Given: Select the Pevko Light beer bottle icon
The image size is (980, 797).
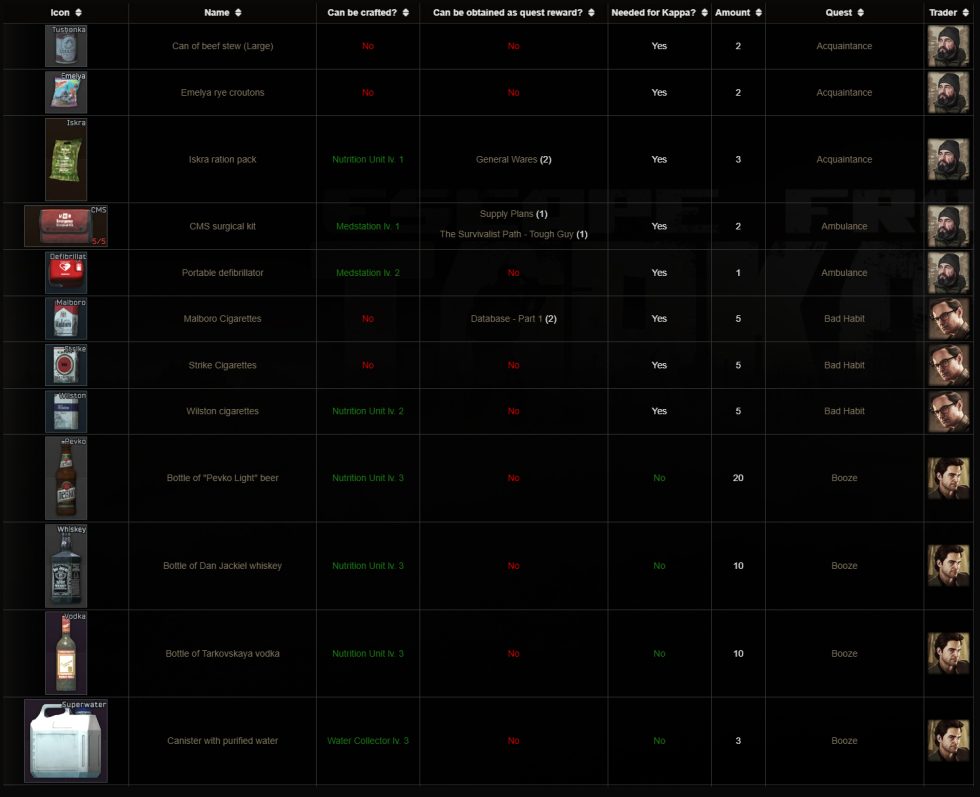Looking at the screenshot, I should [65, 478].
